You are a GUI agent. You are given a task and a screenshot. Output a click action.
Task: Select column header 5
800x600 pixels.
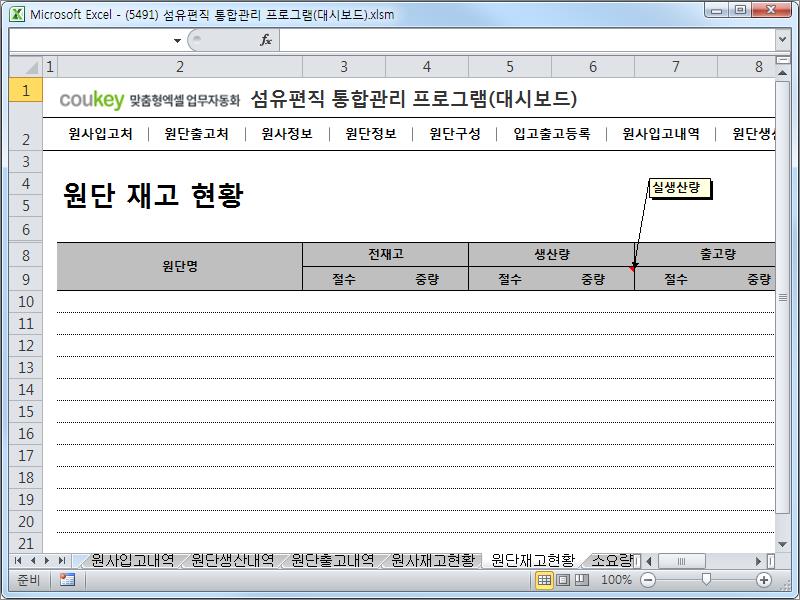click(x=510, y=67)
